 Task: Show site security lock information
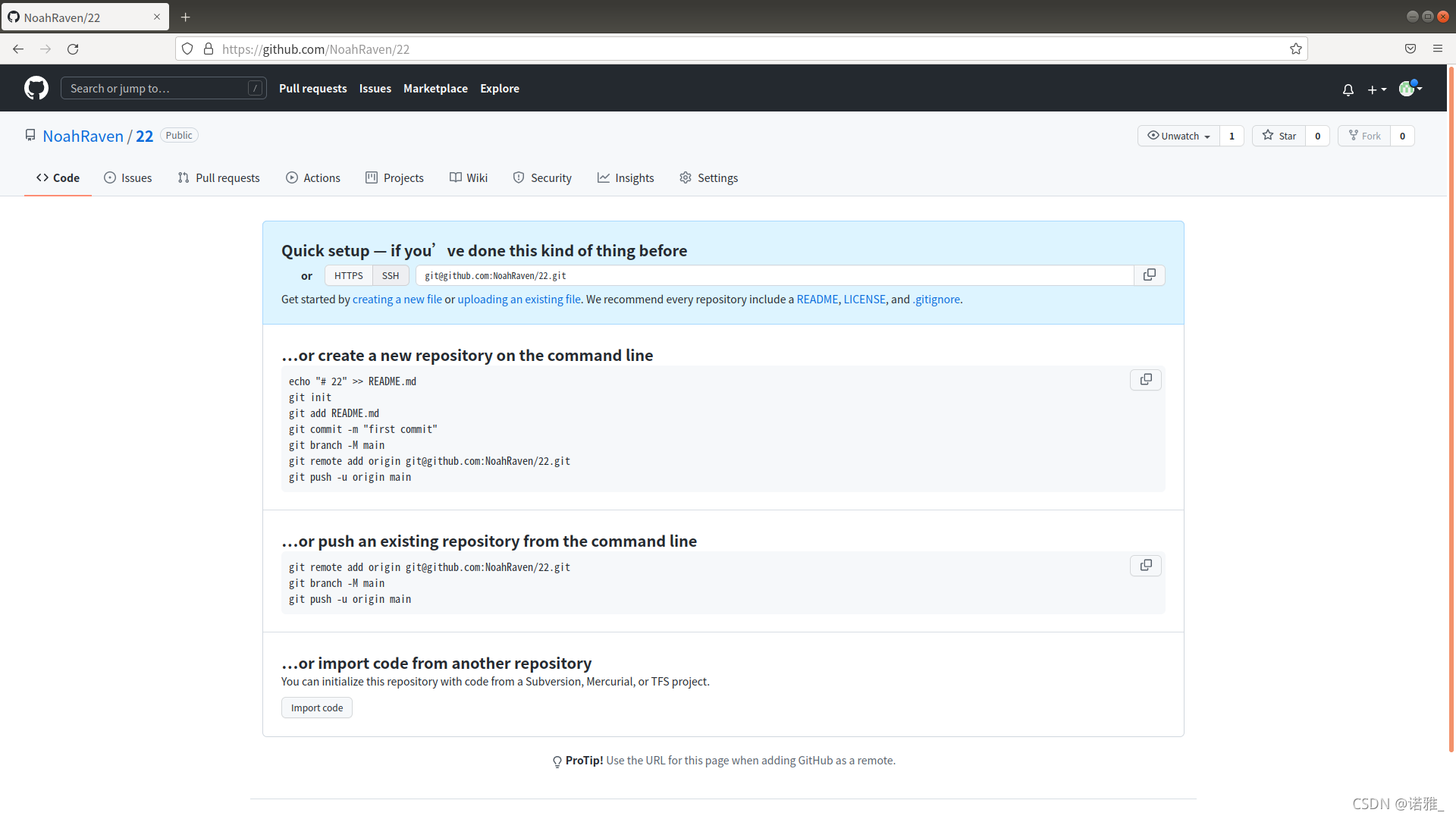[209, 49]
